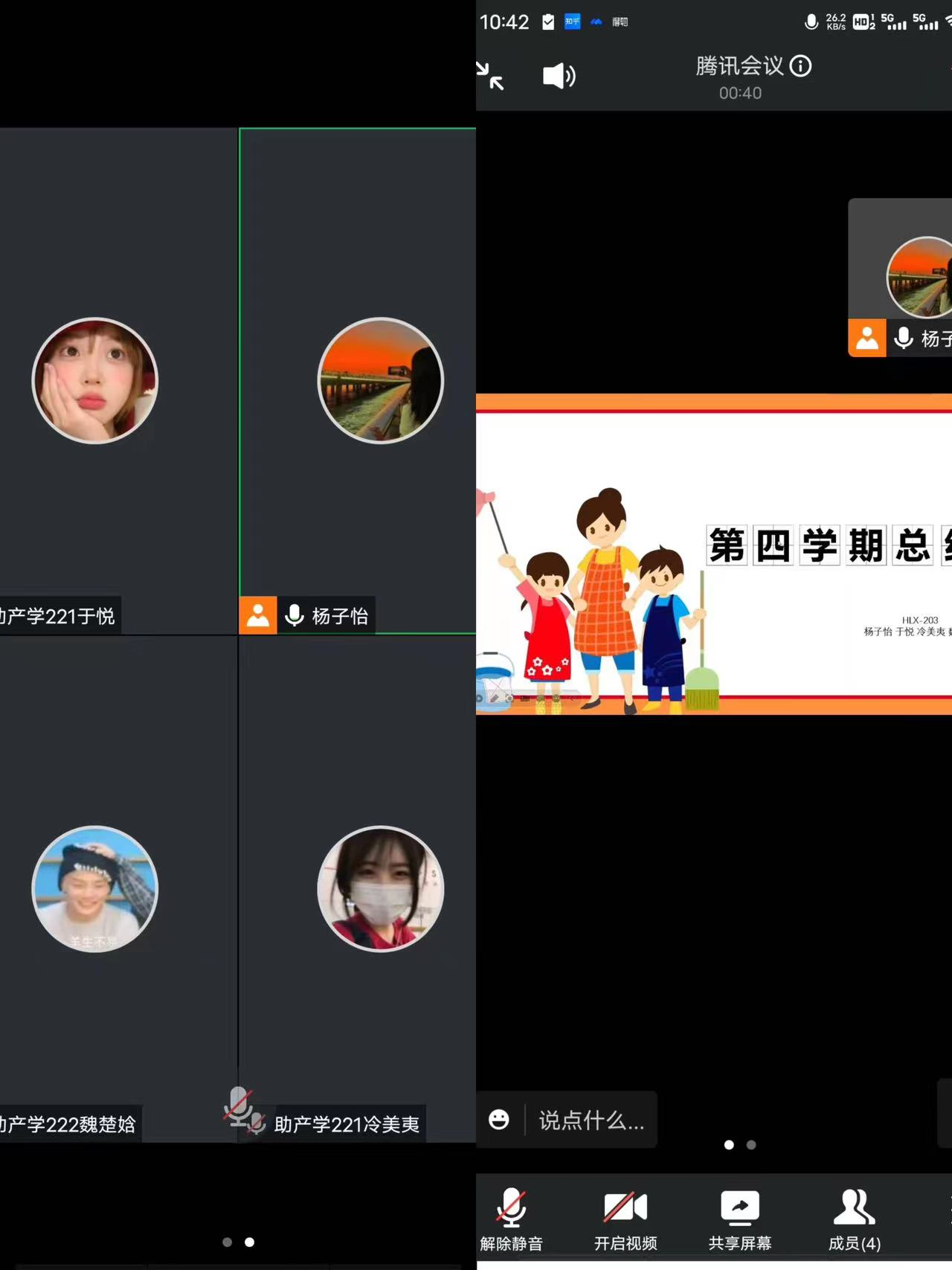Screen dimensions: 952x1270
Task: Open the 成员(4) members list
Action: pyautogui.click(x=855, y=1220)
